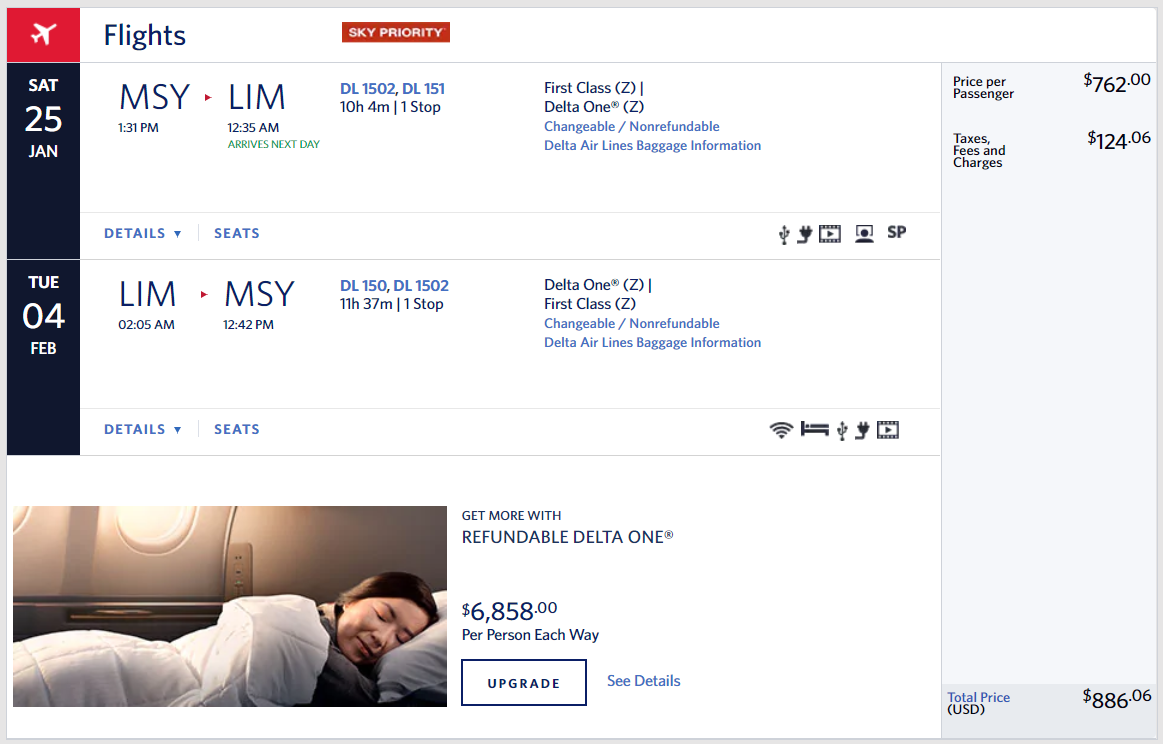Open Changeable / Nonrefundable on return flight
1163x744 pixels.
(632, 323)
